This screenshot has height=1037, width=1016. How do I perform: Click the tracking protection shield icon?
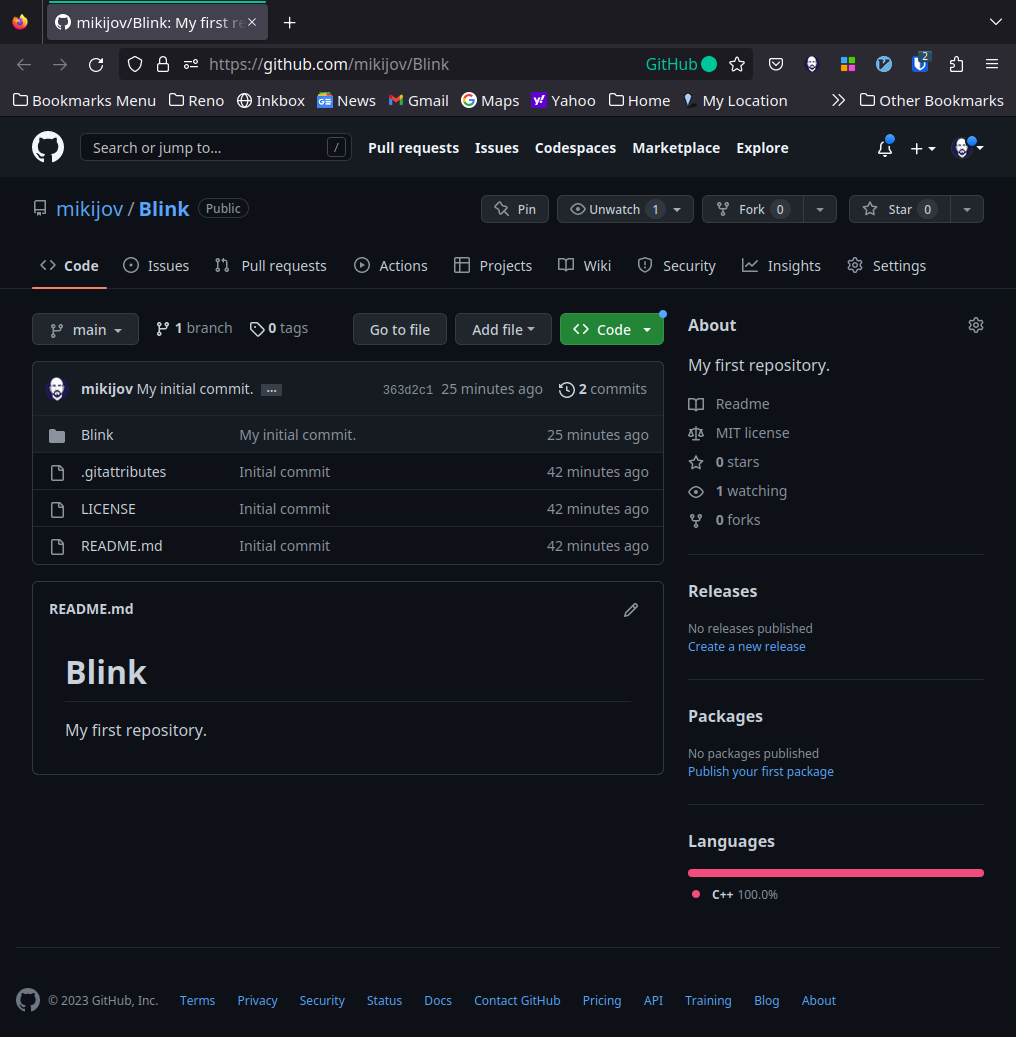point(135,64)
